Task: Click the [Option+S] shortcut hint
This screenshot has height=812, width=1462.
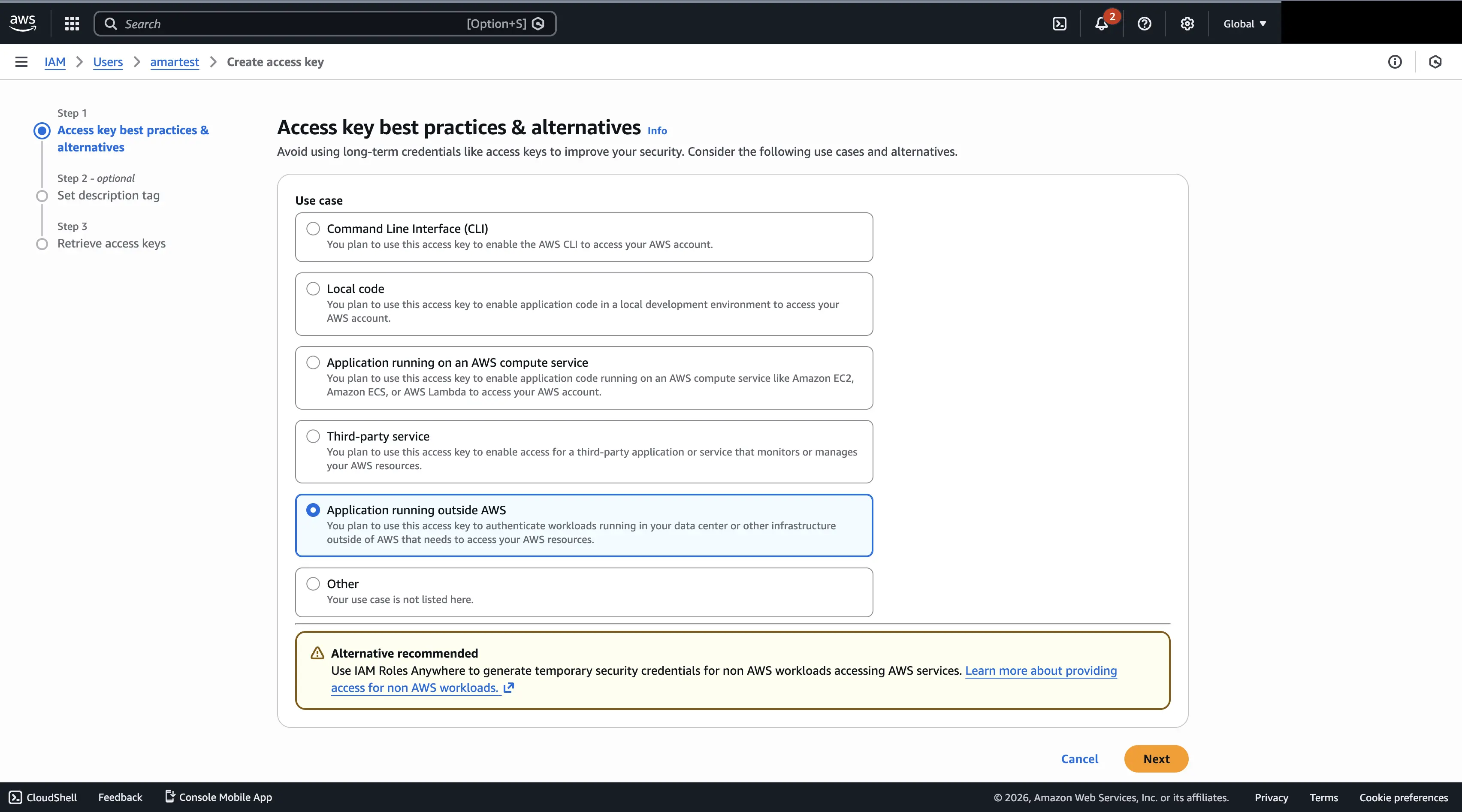Action: [497, 24]
